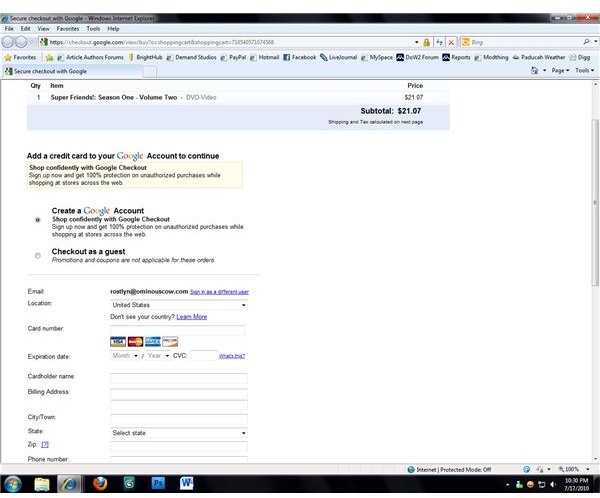
Task: Click the volume speaker tray icon
Action: (x=553, y=485)
